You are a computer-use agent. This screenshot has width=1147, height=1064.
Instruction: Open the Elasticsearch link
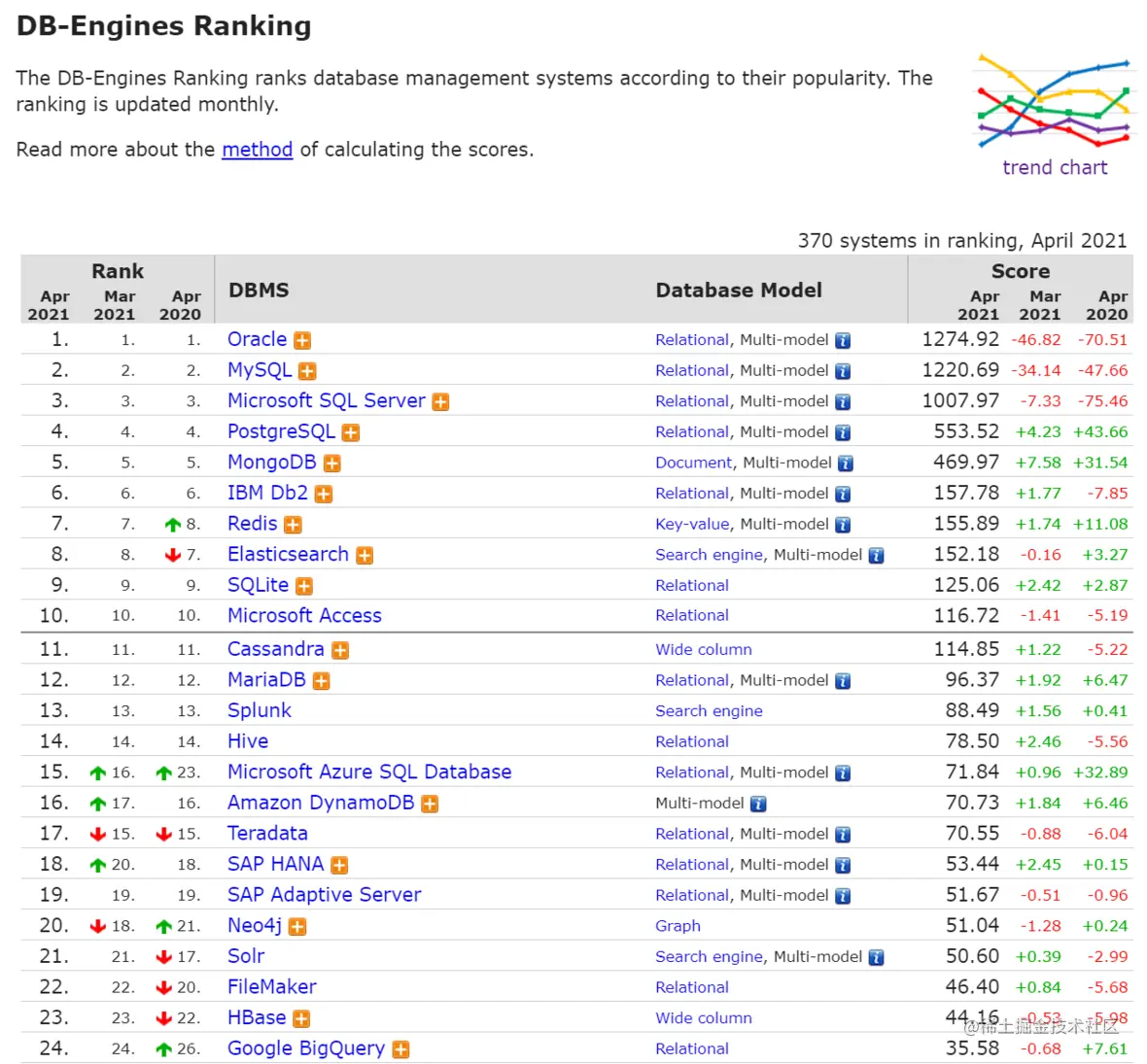point(289,554)
